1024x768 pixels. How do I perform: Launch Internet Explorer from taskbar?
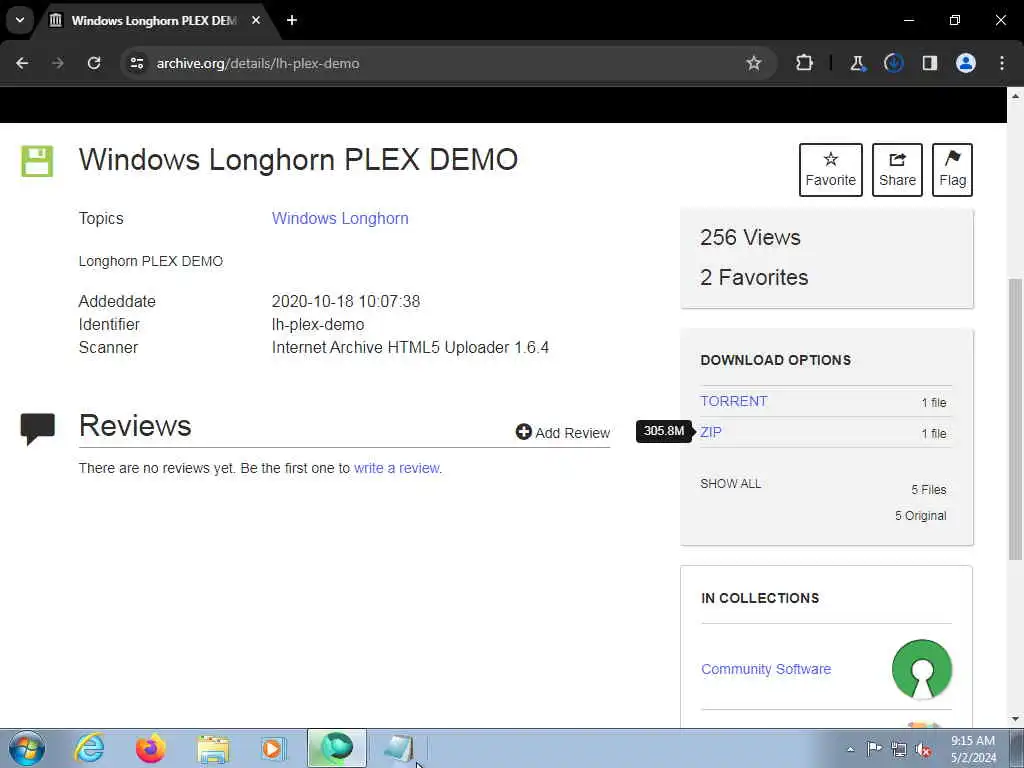pos(89,748)
